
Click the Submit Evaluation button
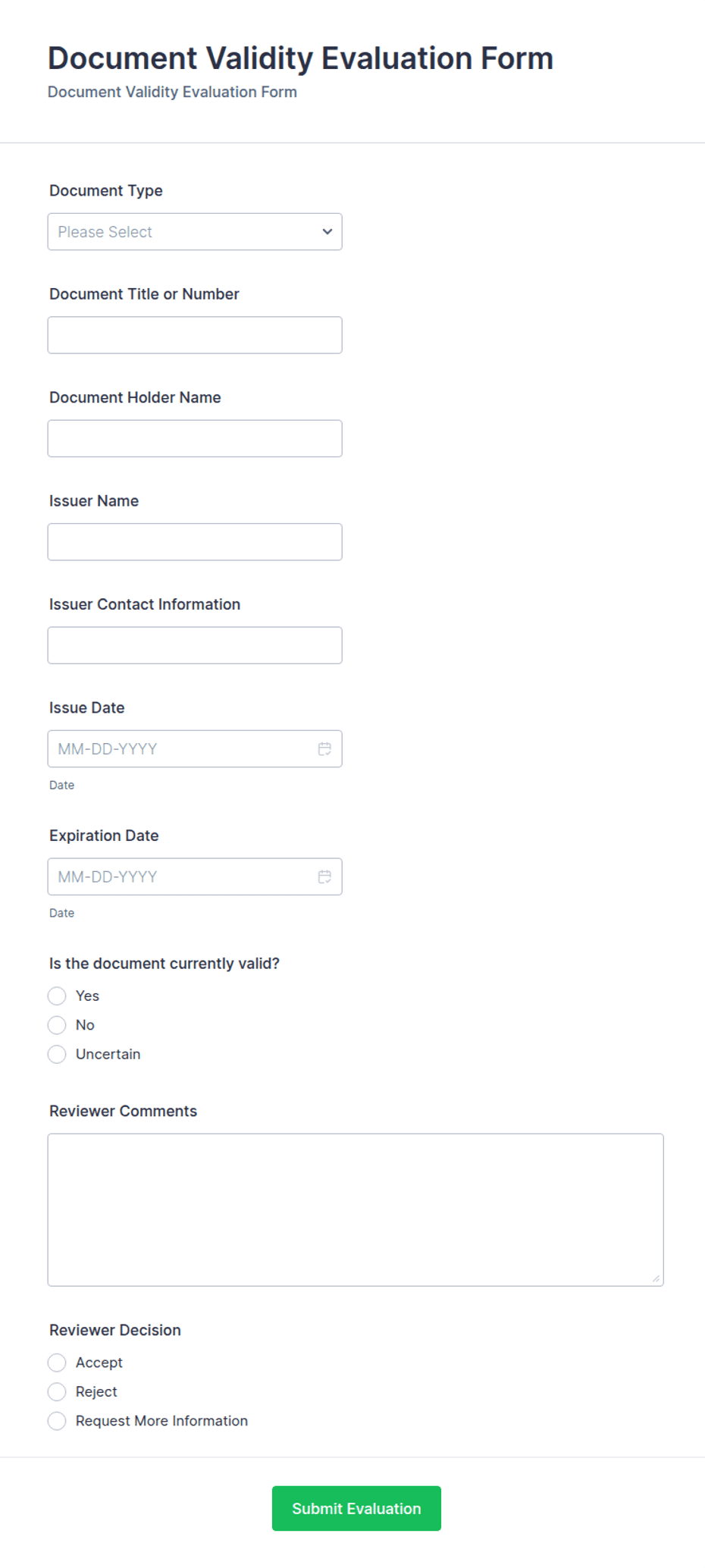[356, 1508]
